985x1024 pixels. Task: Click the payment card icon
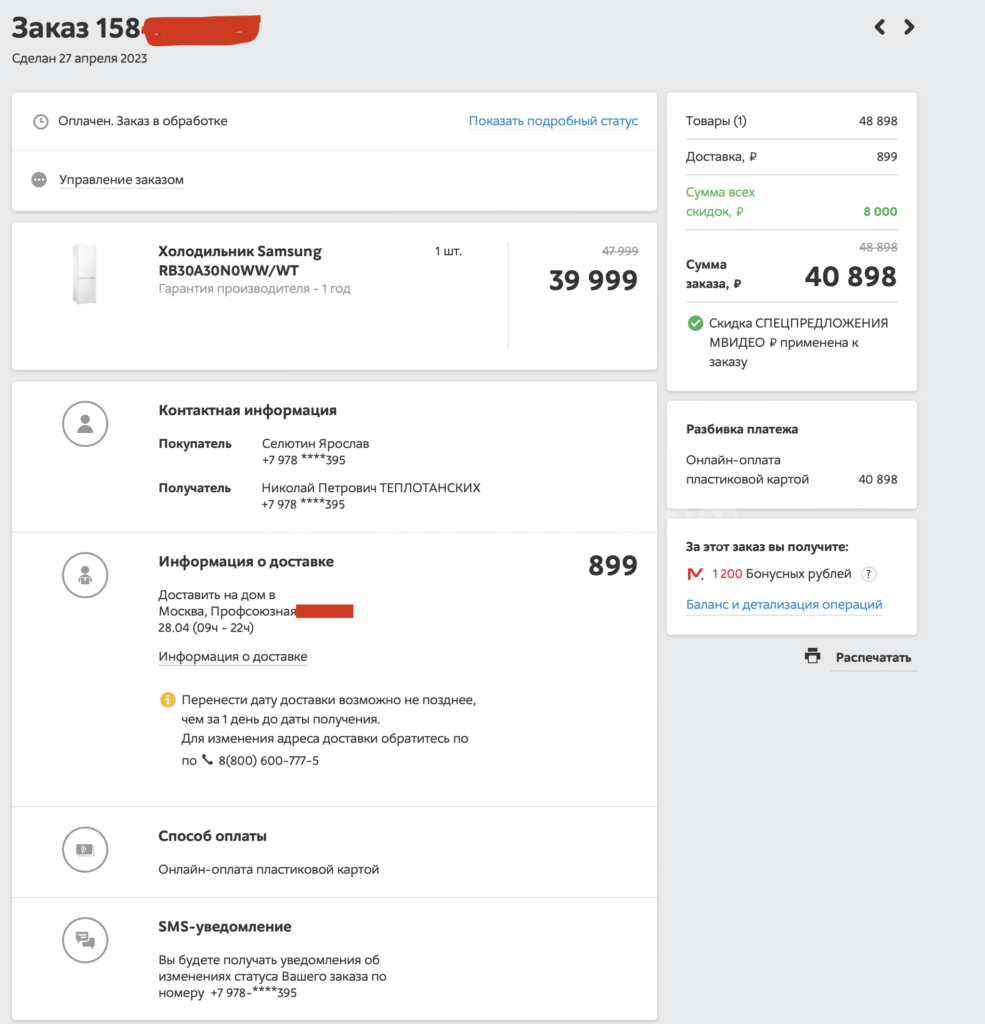point(85,850)
